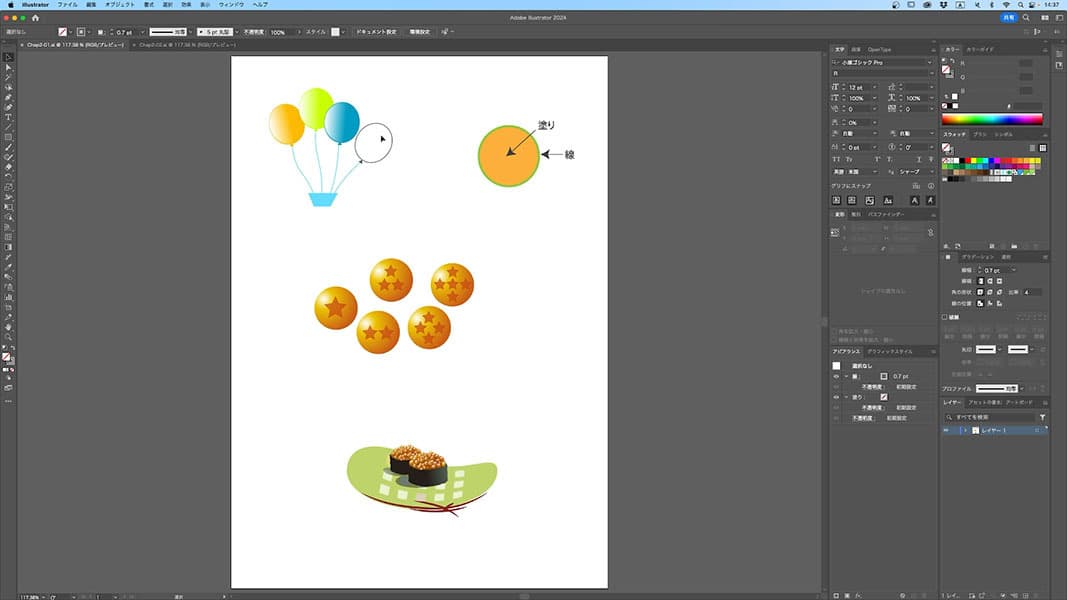This screenshot has width=1067, height=600.
Task: Toggle visibility of レイヤー 1 layer
Action: 946,430
